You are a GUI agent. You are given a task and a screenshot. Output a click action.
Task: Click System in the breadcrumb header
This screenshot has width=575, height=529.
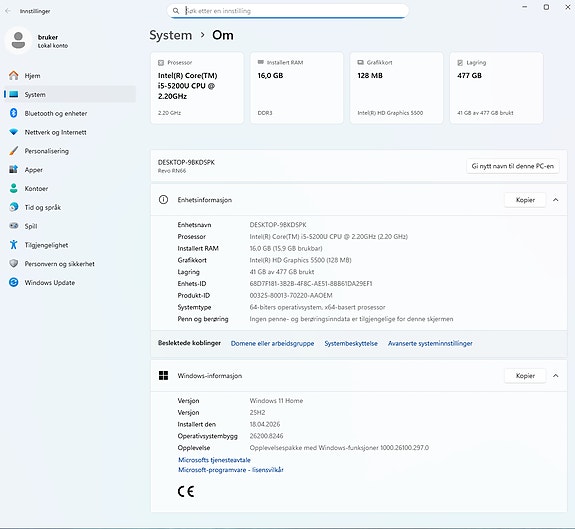tap(171, 35)
